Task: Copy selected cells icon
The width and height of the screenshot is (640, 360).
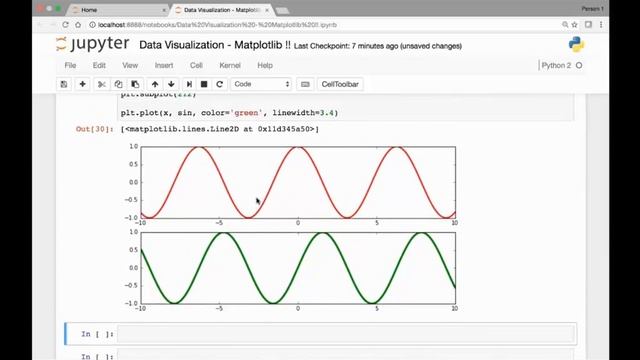Action: [118, 84]
